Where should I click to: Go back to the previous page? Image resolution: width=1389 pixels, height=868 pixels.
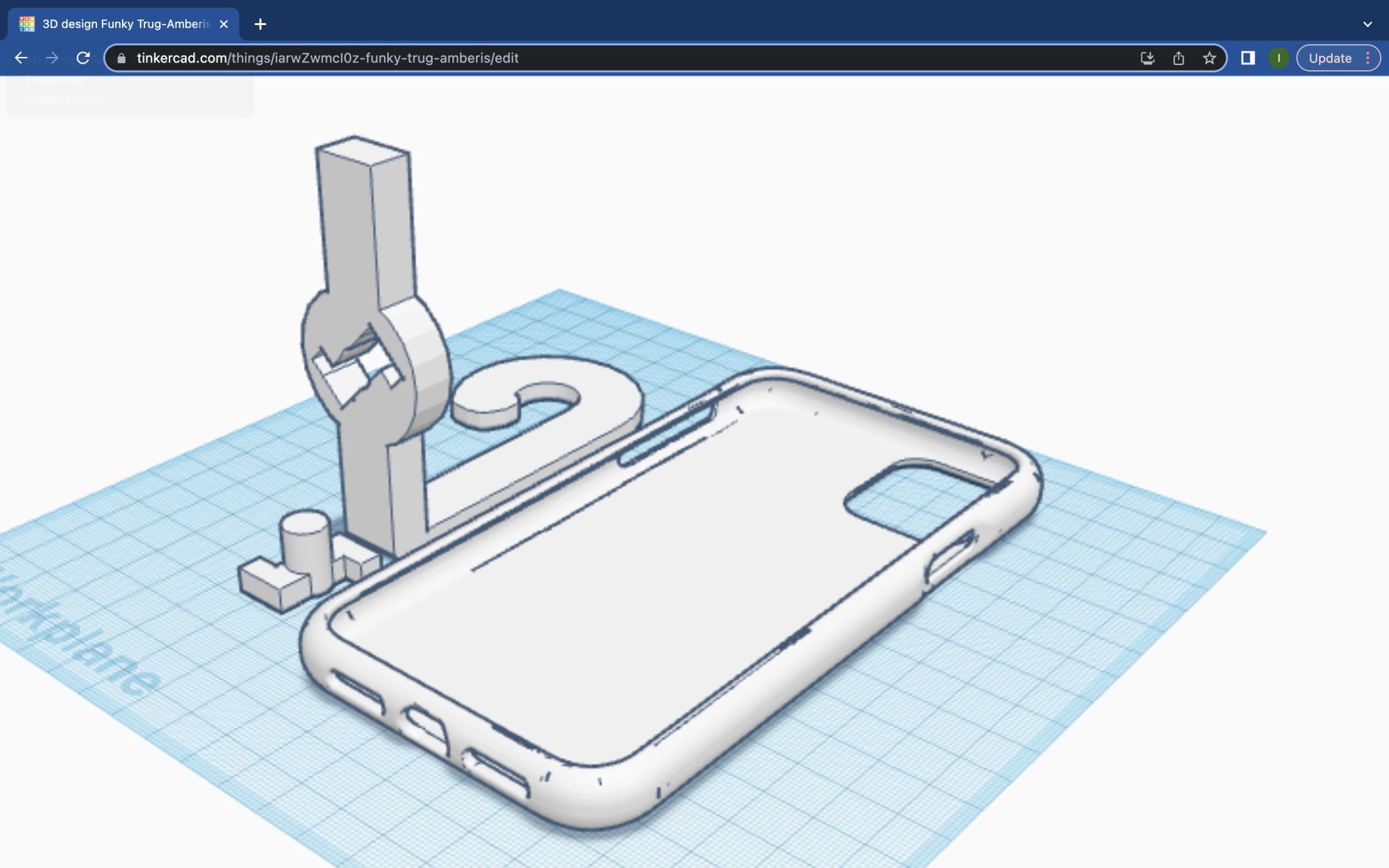click(21, 58)
